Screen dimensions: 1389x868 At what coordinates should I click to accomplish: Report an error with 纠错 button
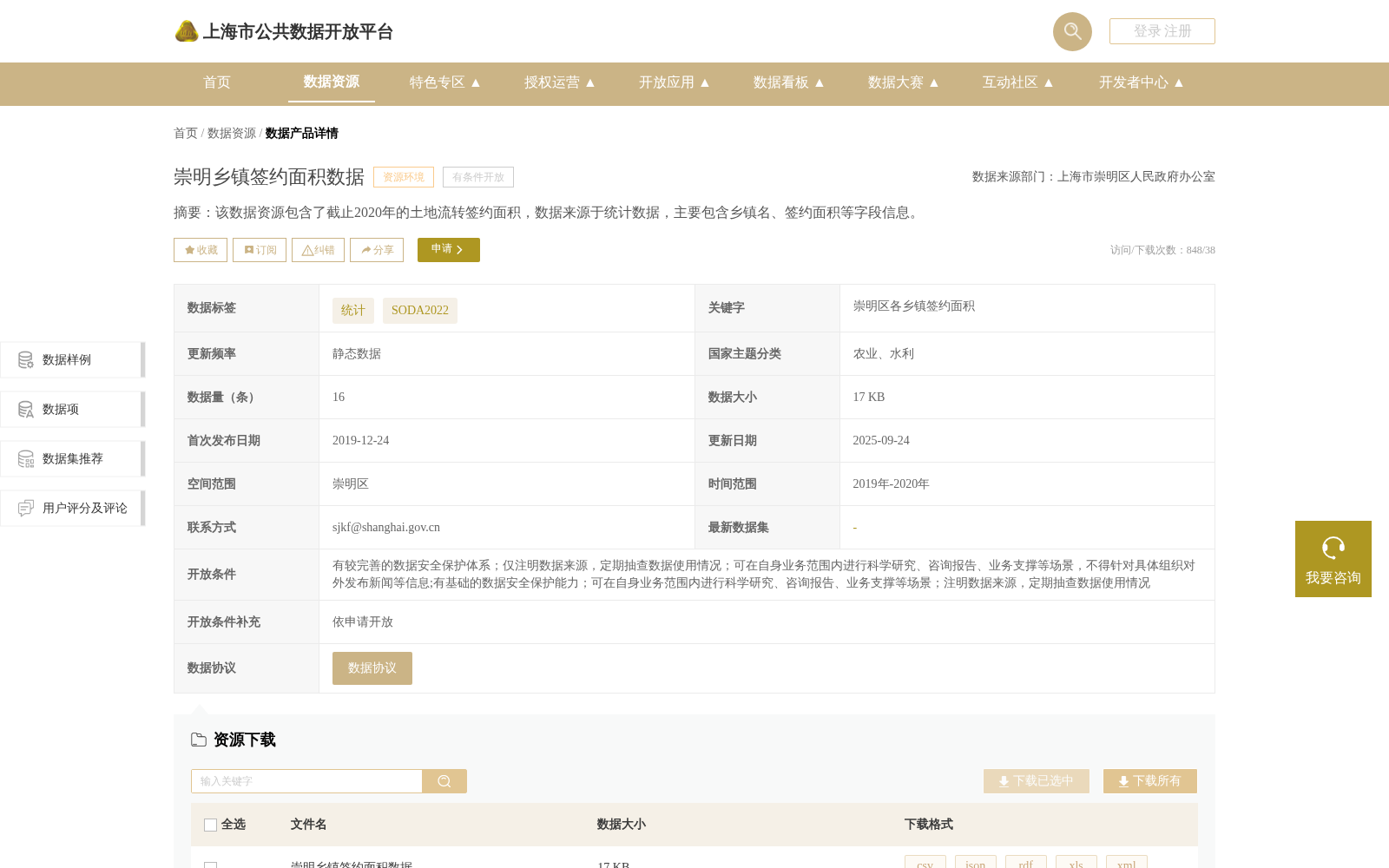click(x=318, y=250)
